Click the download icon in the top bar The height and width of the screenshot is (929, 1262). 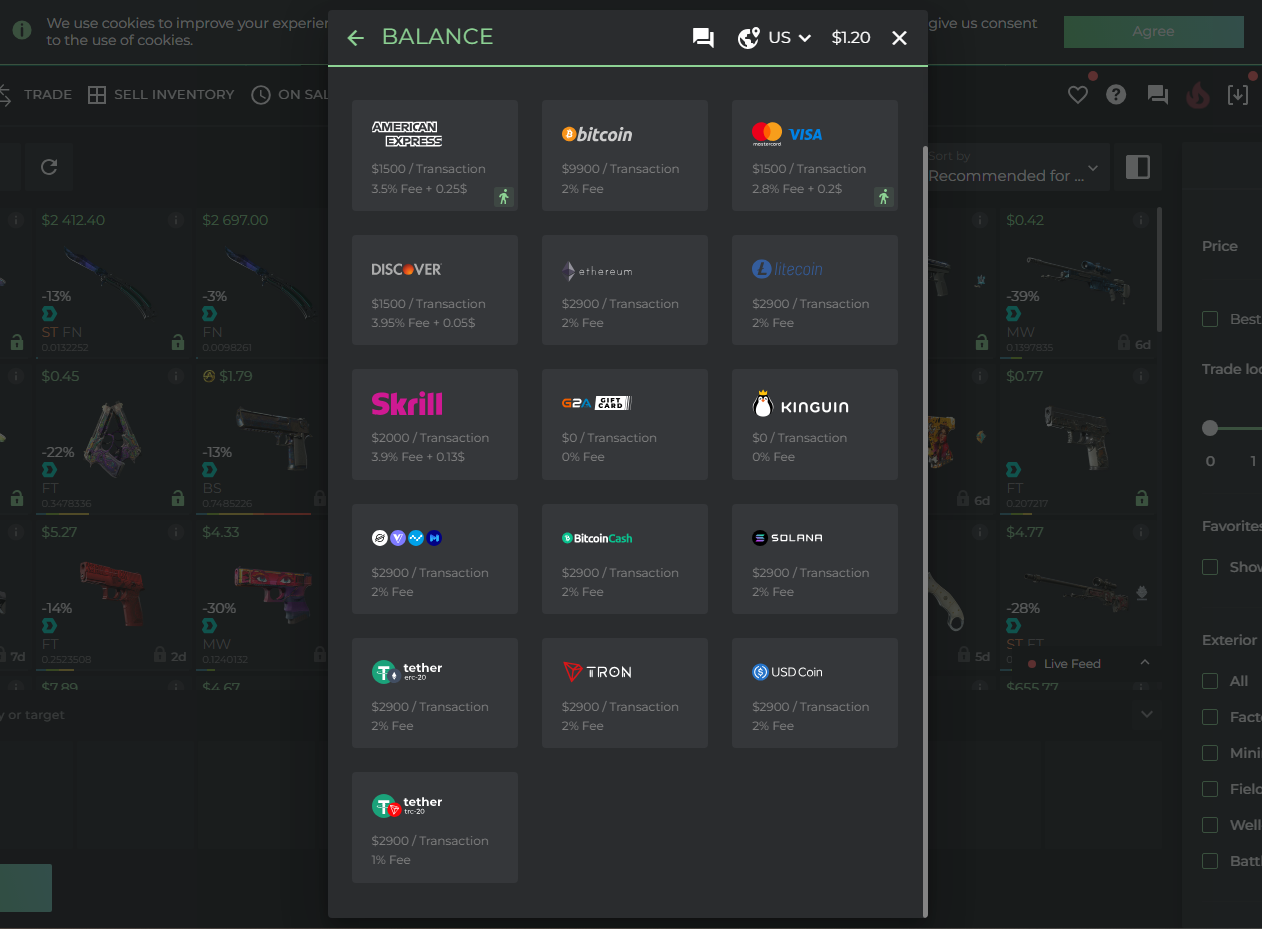tap(1238, 95)
